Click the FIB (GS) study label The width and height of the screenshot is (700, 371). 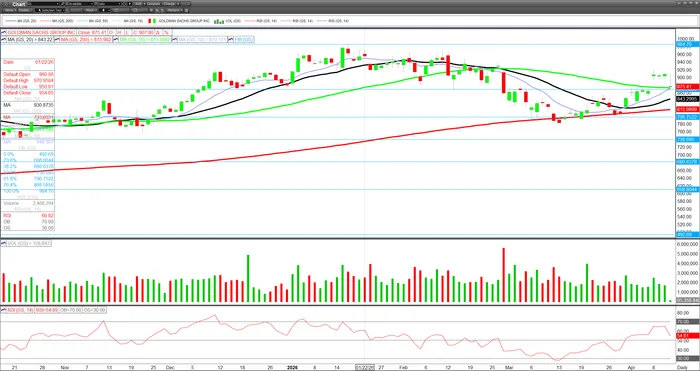pyautogui.click(x=244, y=39)
